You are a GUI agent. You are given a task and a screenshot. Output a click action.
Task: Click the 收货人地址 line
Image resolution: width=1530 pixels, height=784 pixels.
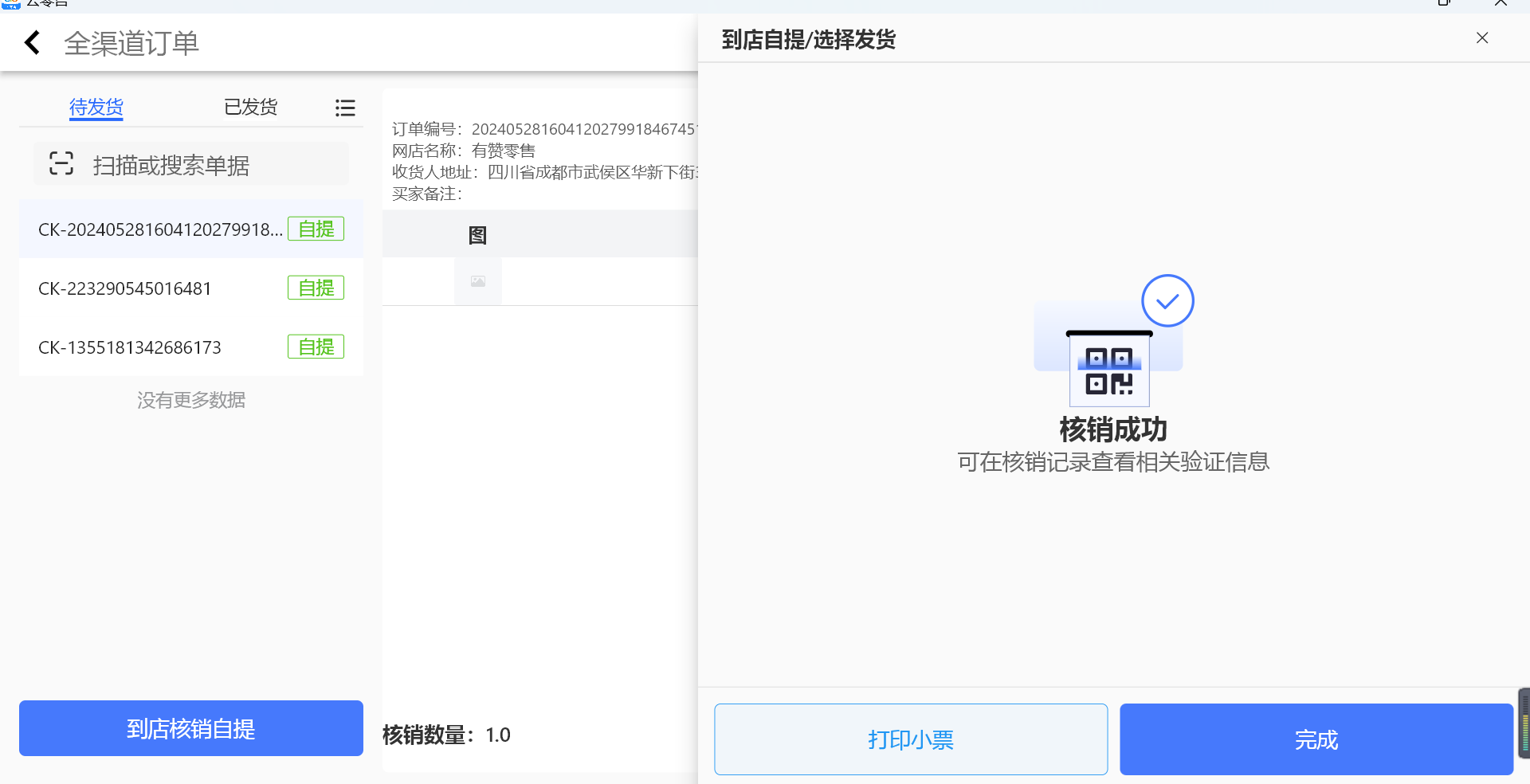[545, 172]
